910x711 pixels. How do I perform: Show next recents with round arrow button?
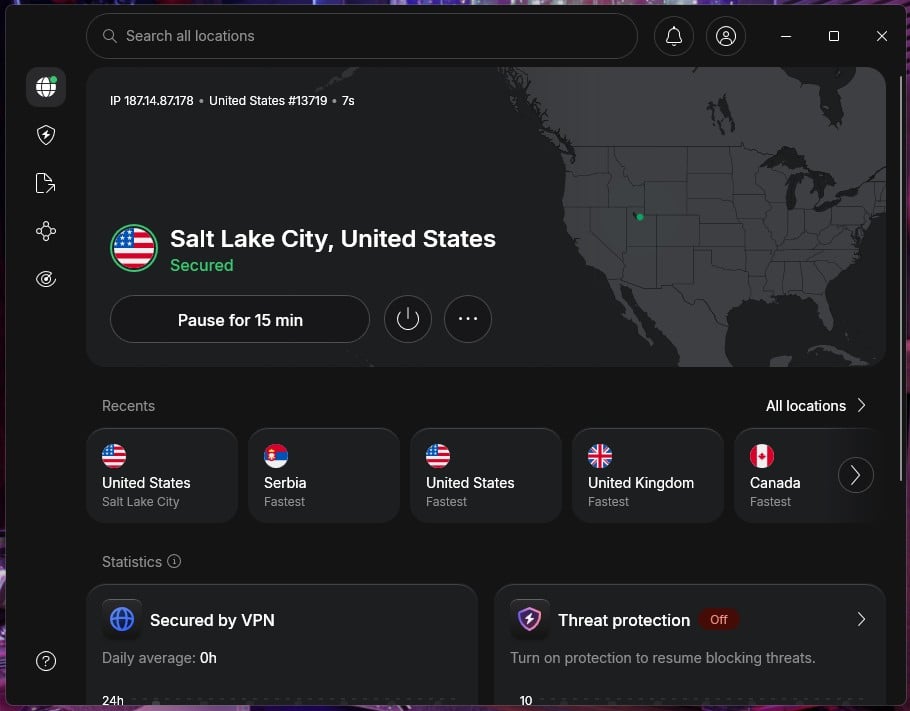point(855,475)
